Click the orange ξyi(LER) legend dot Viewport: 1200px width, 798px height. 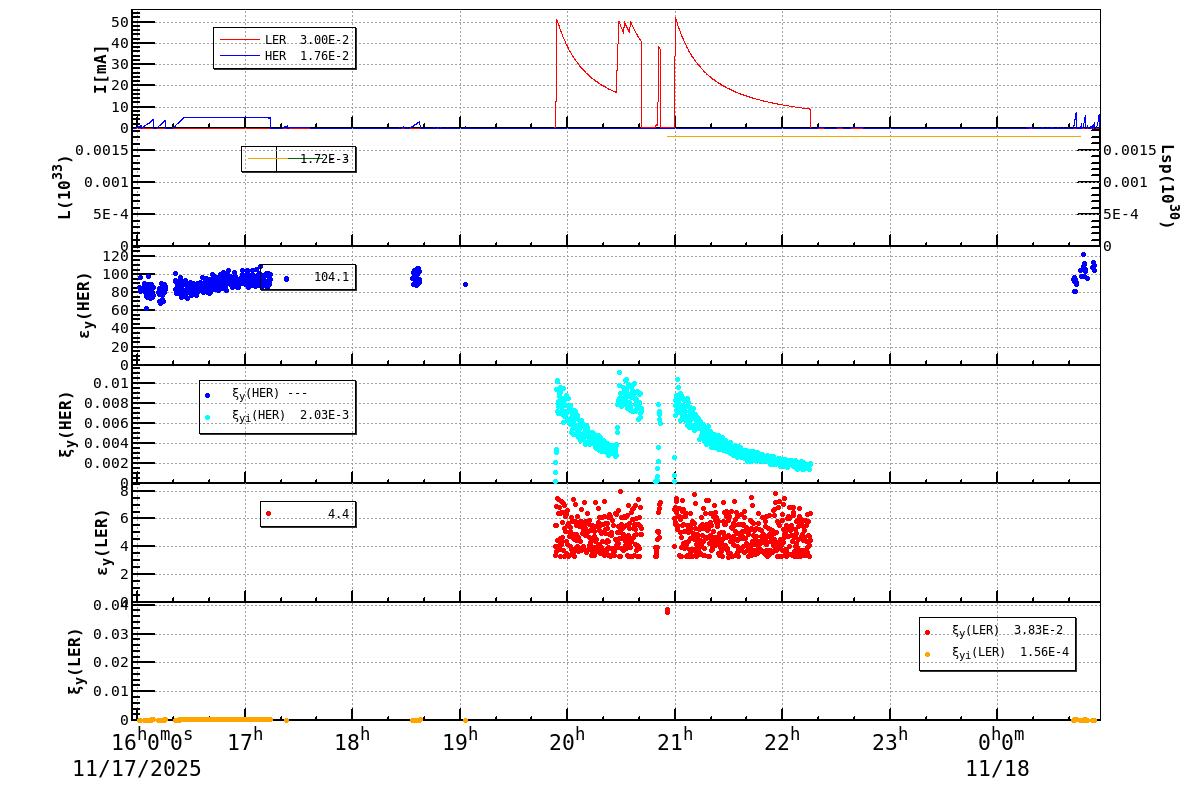(x=927, y=655)
